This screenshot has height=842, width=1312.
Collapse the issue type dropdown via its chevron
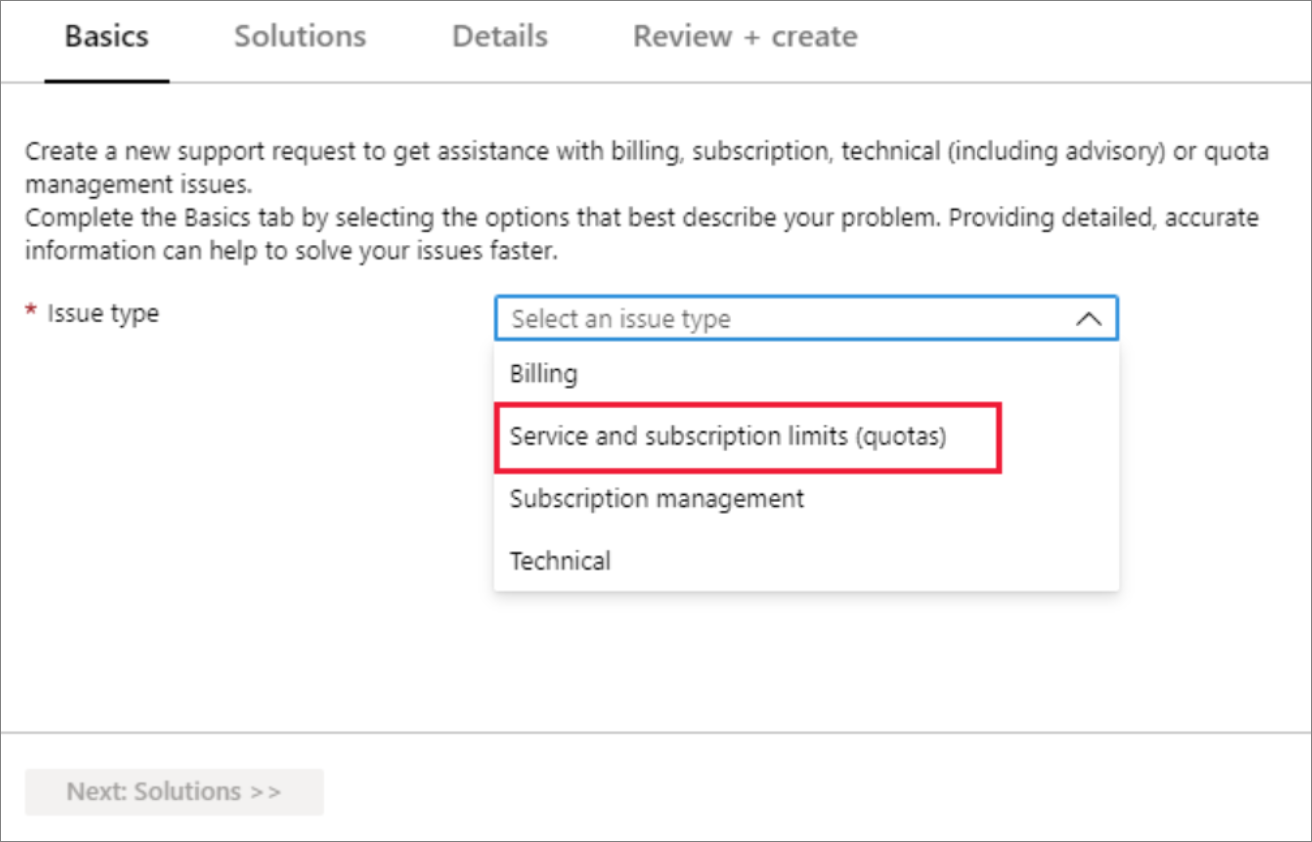point(1089,318)
